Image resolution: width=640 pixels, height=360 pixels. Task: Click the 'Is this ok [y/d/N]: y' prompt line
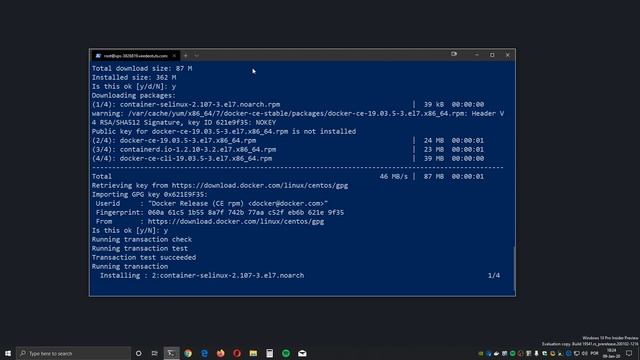tap(133, 86)
